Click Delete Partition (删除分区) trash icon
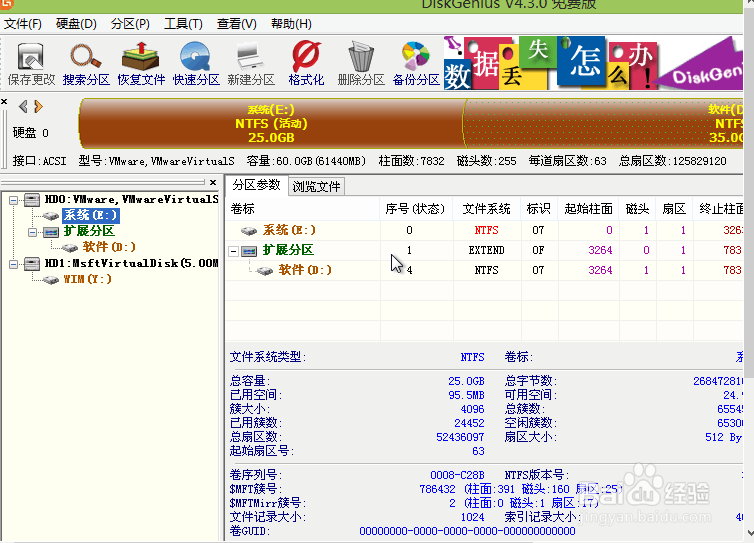Screen dimensions: 754x543 [x=361, y=64]
